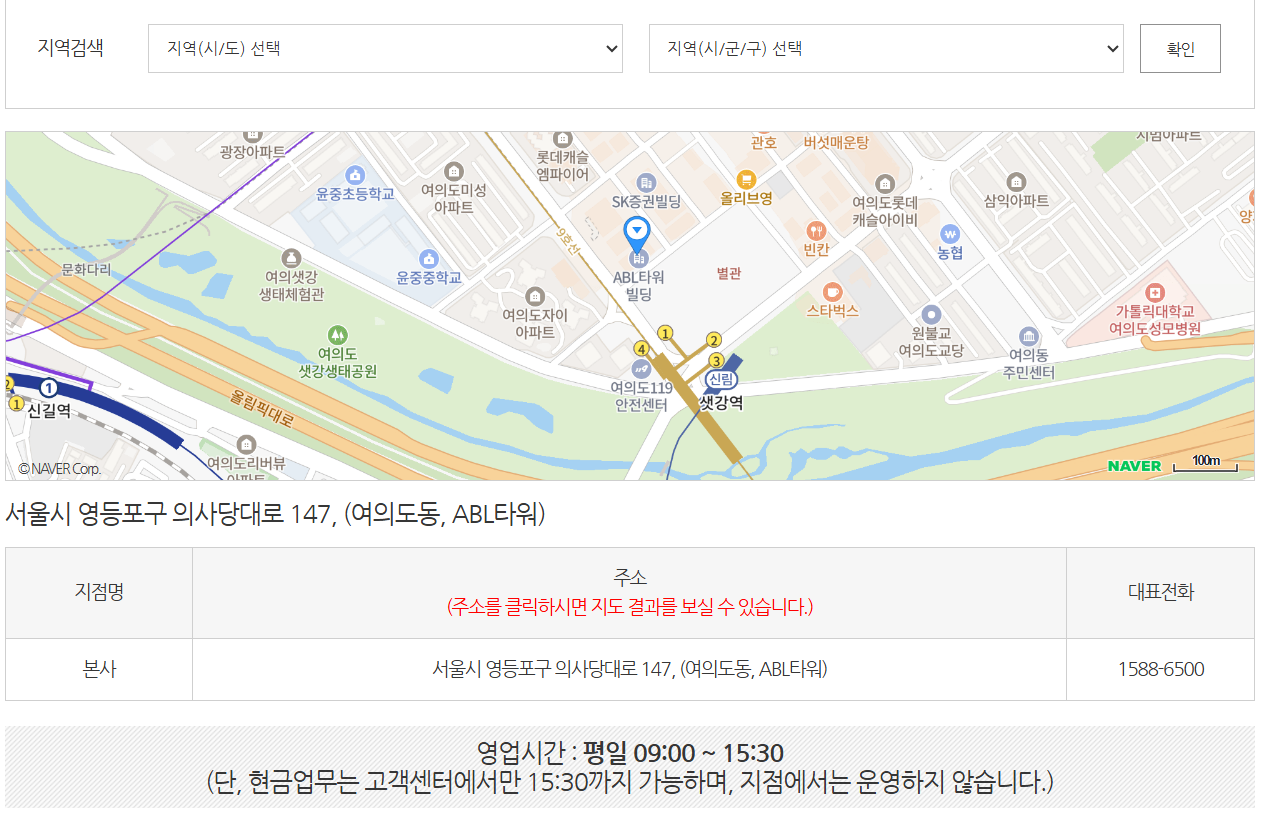Click the 신림 line badge at 샛강역
The height and width of the screenshot is (832, 1279).
720,380
